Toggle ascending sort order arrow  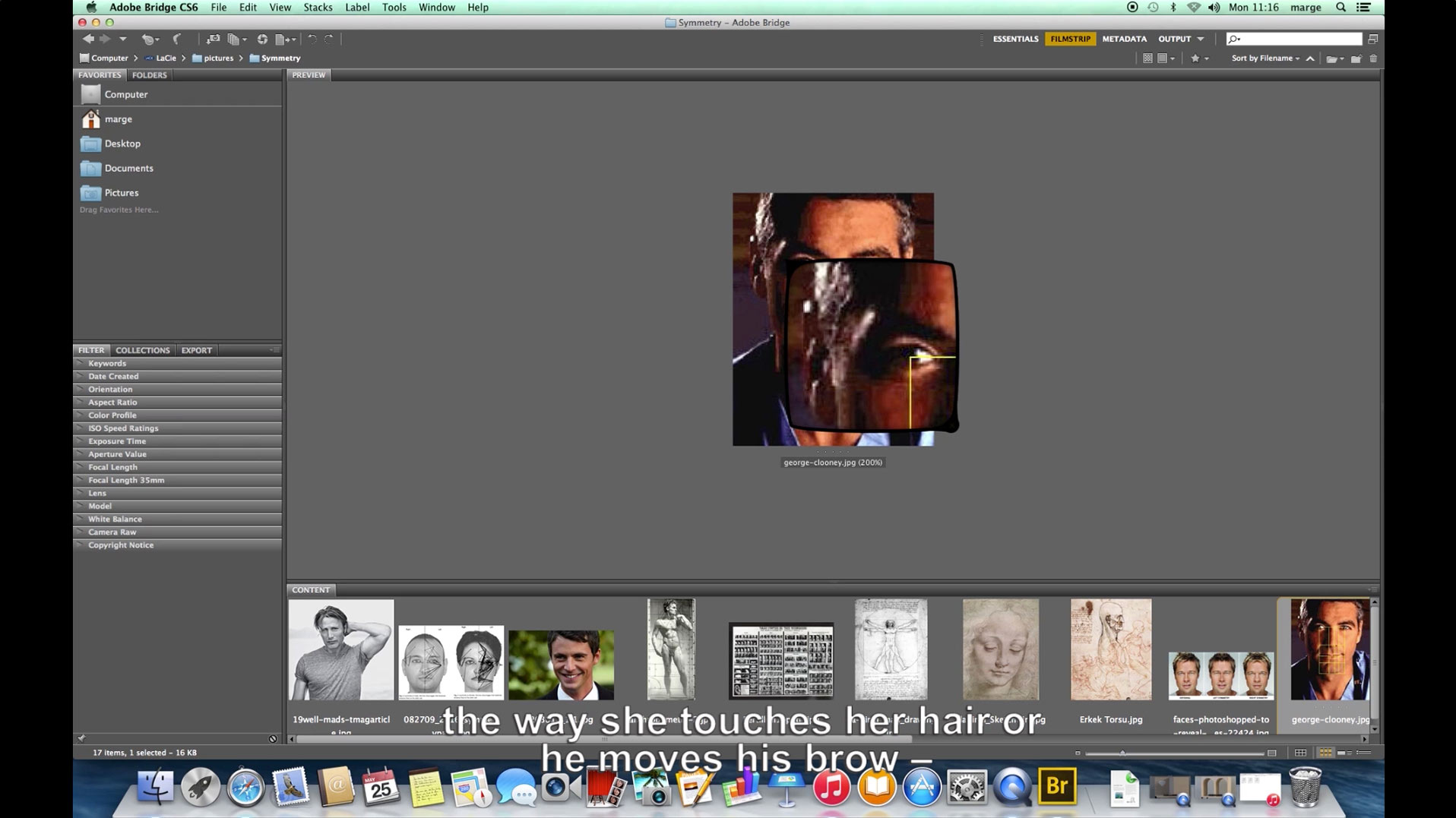coord(1310,58)
